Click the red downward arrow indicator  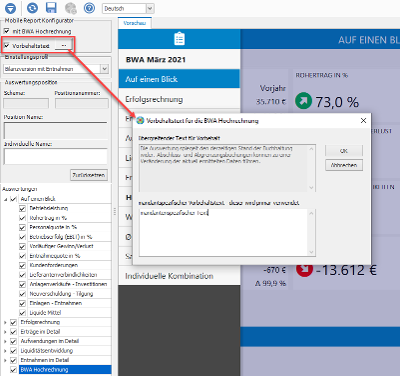(x=304, y=269)
